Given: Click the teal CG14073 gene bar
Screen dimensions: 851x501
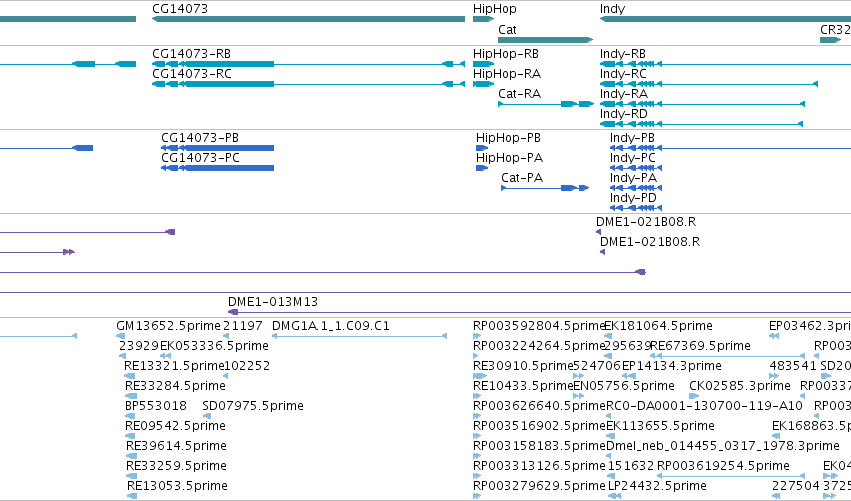Looking at the screenshot, I should coord(308,19).
